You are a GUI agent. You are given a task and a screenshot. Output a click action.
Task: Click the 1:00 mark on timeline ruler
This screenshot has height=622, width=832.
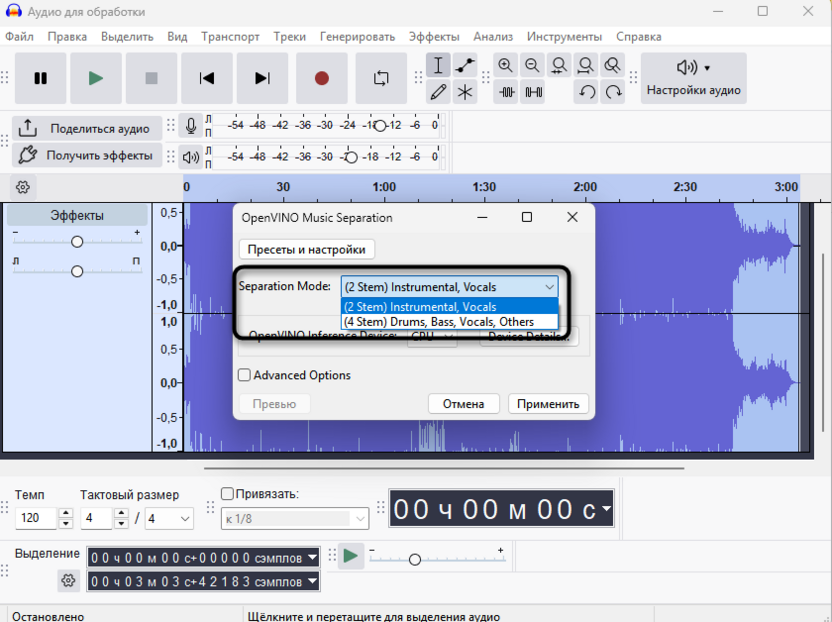tap(384, 187)
